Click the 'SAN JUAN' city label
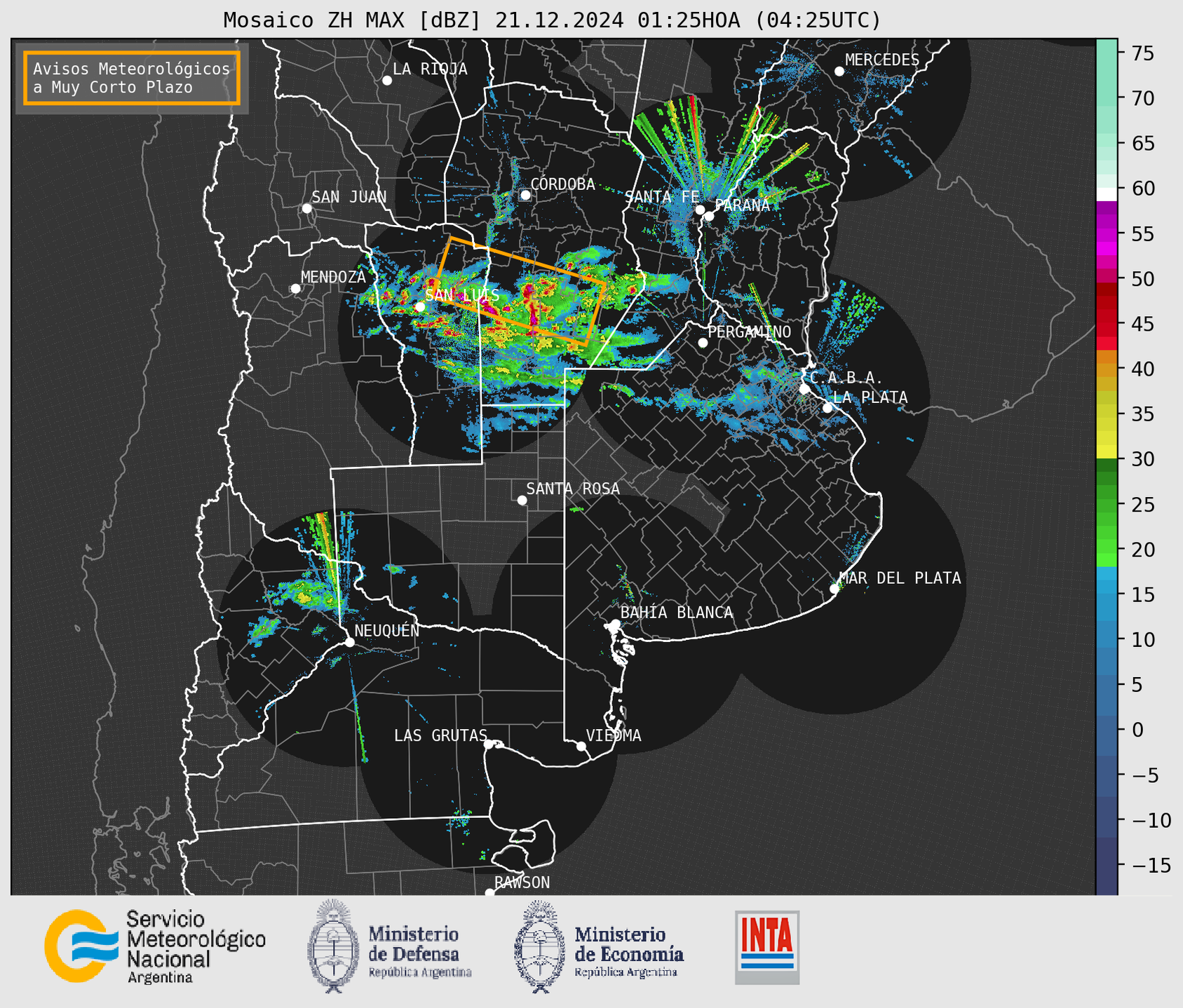This screenshot has width=1183, height=1008. pyautogui.click(x=349, y=197)
